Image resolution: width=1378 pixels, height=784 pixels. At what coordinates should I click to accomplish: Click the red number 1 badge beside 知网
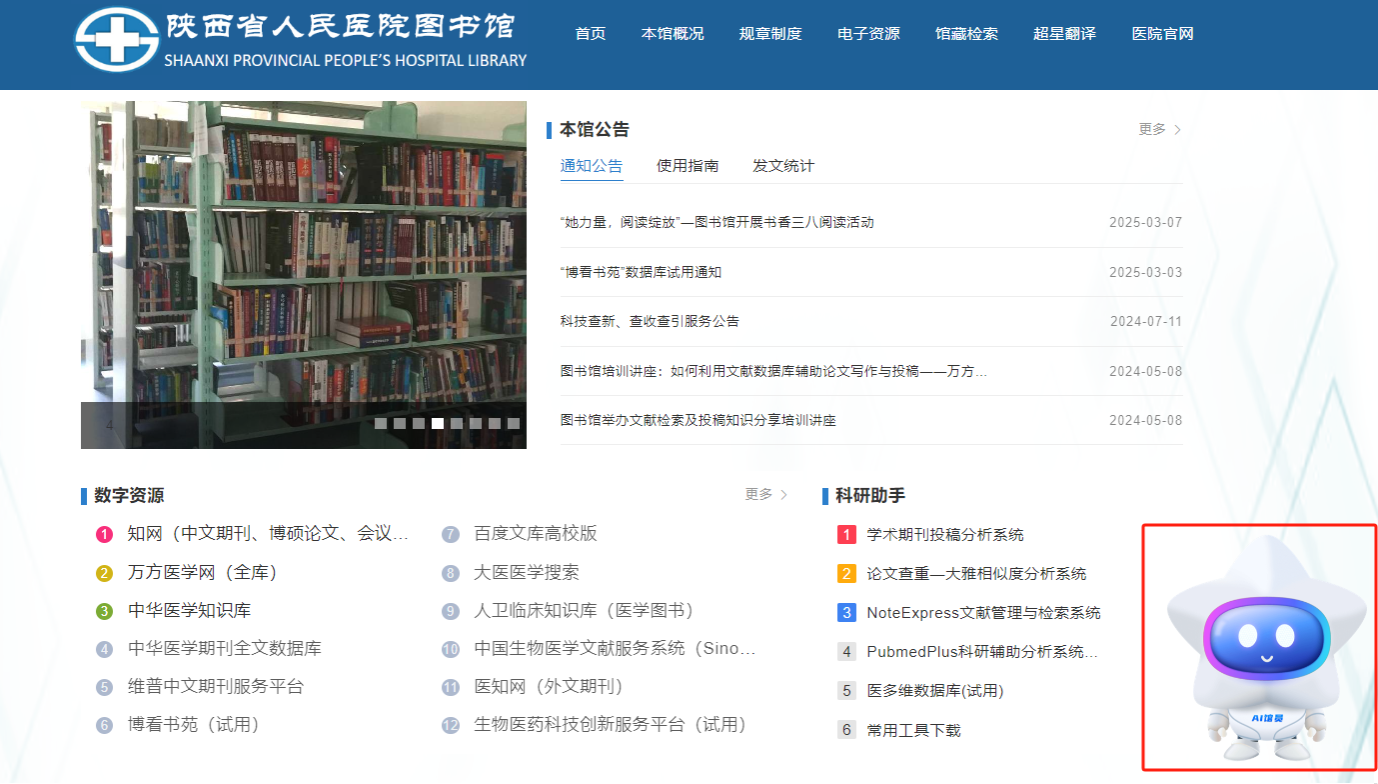pyautogui.click(x=105, y=535)
